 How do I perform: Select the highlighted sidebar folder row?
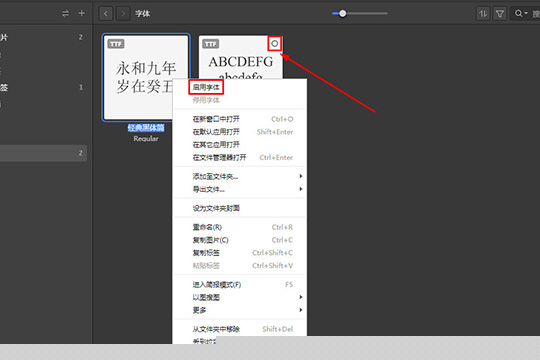[43, 153]
